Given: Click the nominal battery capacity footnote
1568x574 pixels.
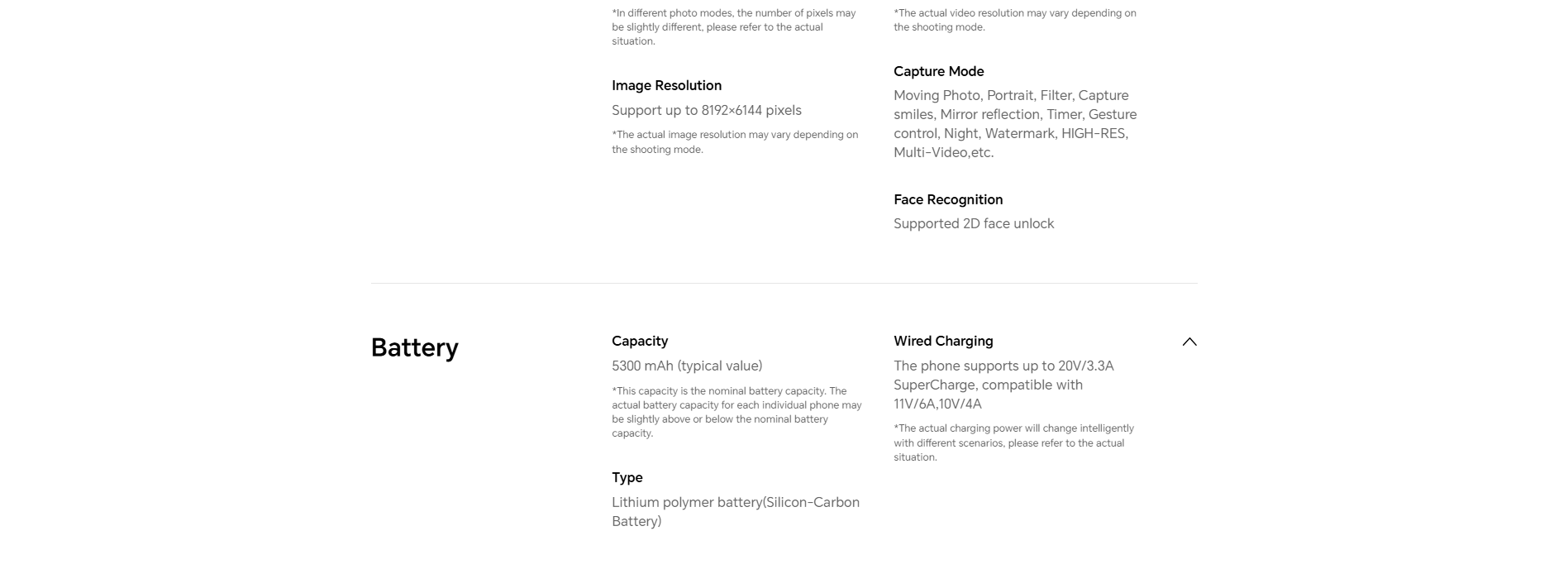Looking at the screenshot, I should point(736,412).
